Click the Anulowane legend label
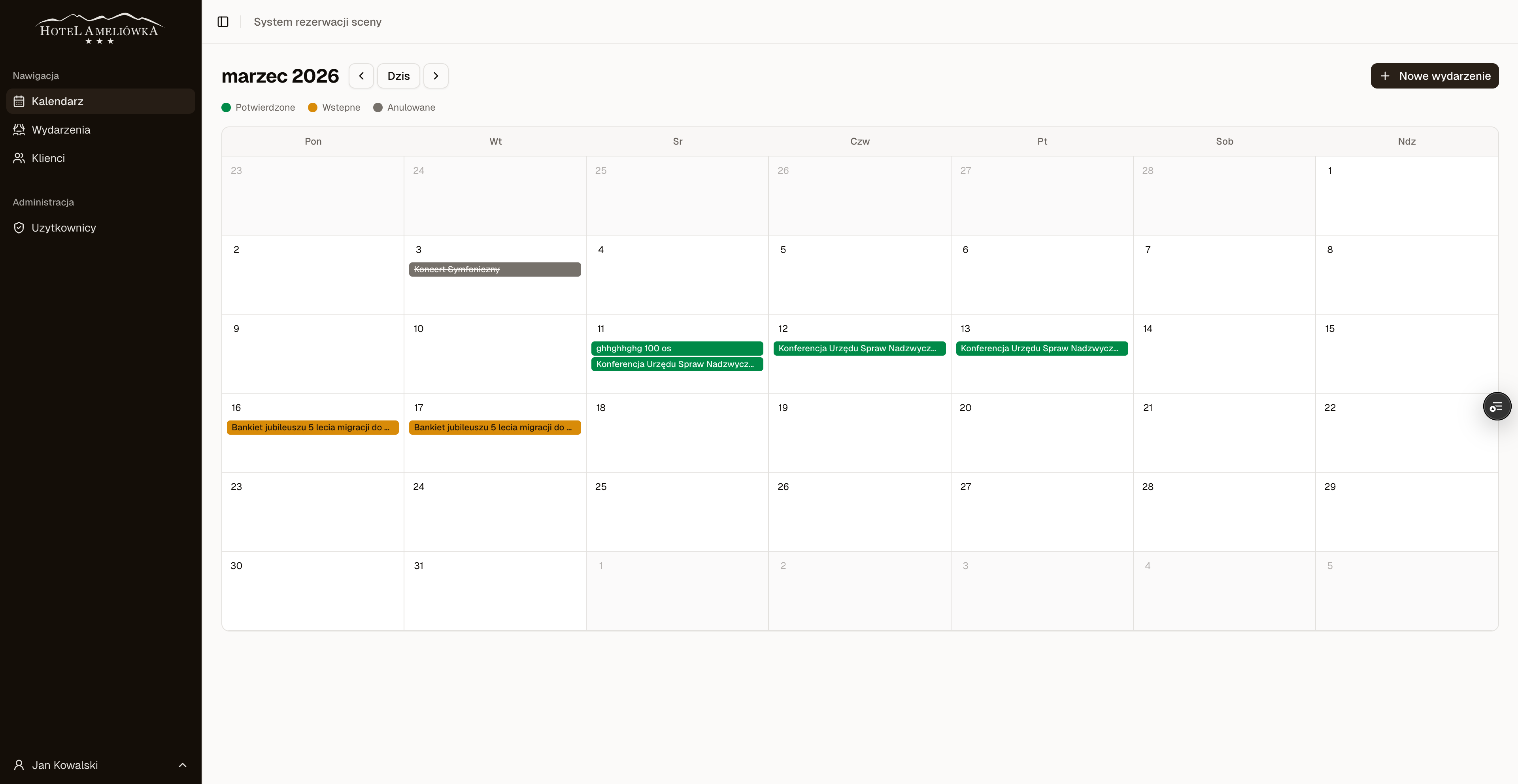The image size is (1518, 784). (411, 107)
